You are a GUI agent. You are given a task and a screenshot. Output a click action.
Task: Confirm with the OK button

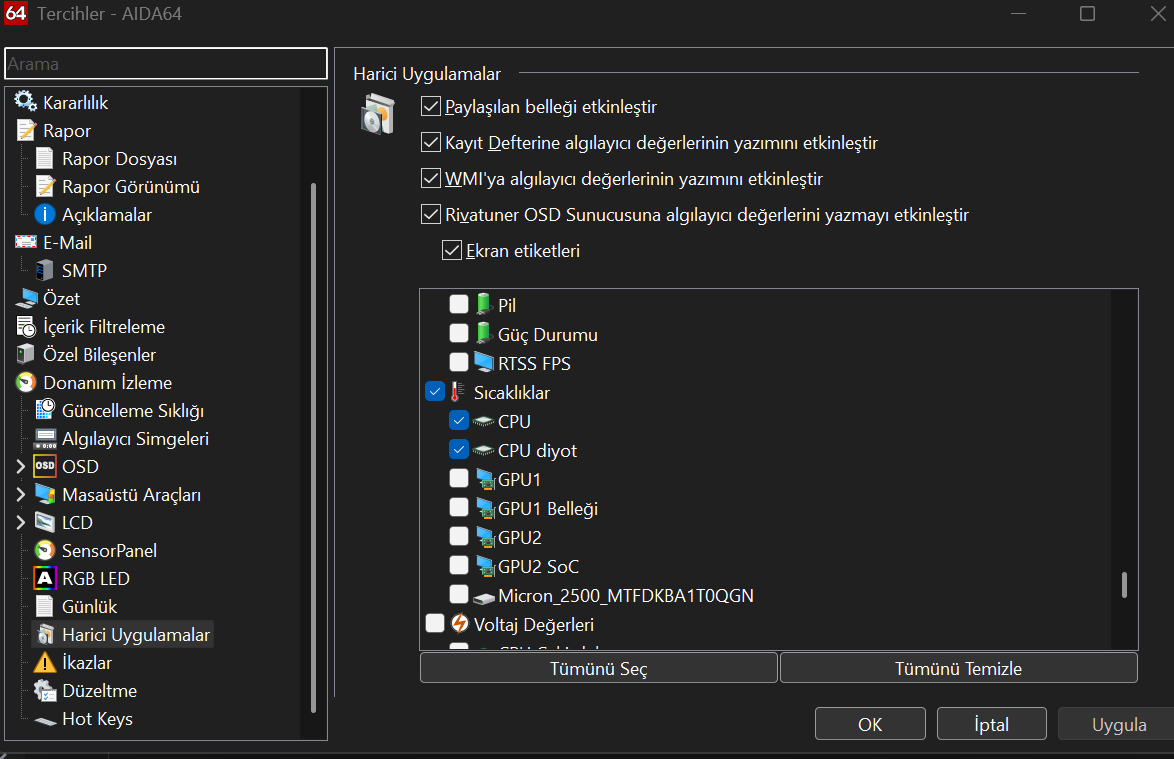(x=870, y=724)
